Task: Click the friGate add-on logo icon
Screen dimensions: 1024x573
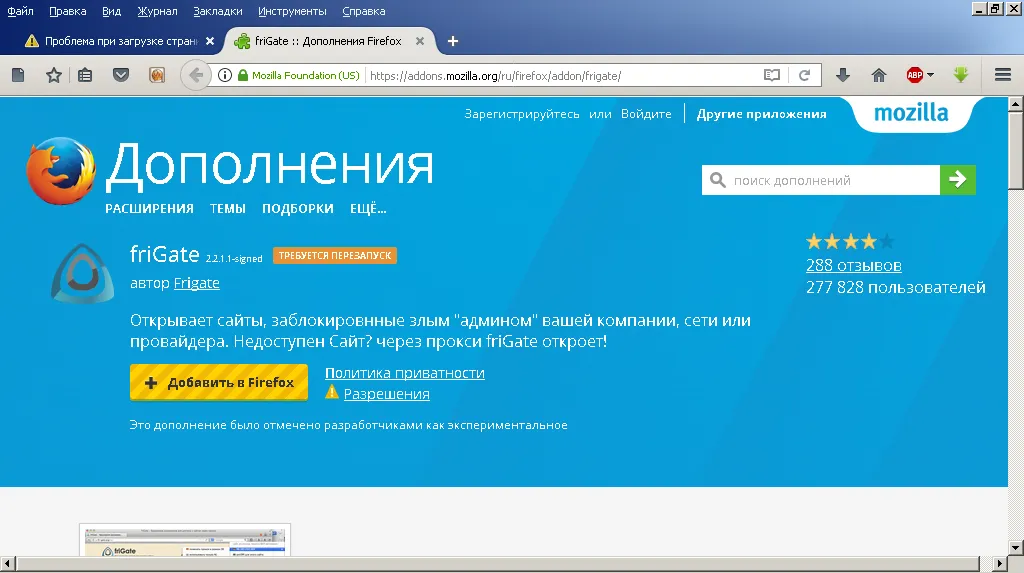Action: coord(82,274)
